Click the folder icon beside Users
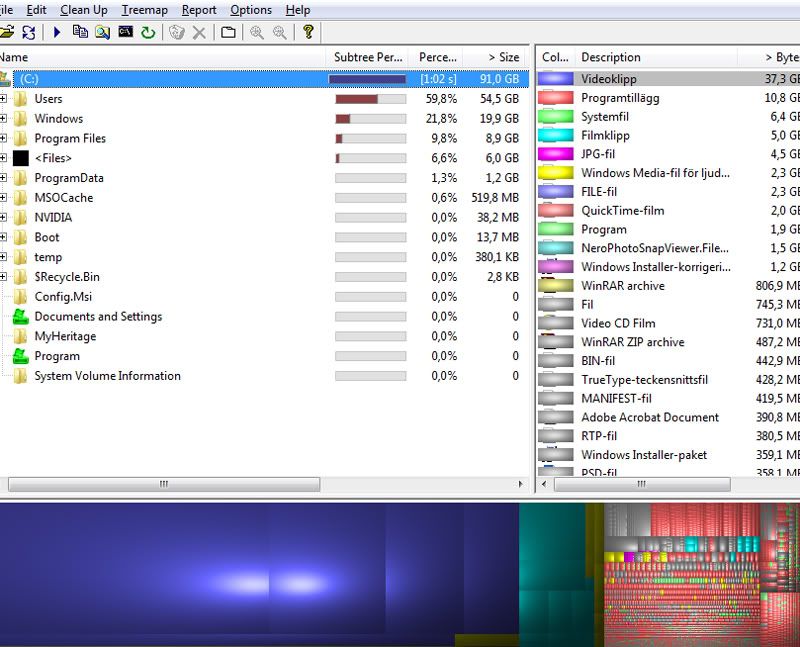The width and height of the screenshot is (800, 647). pyautogui.click(x=20, y=98)
